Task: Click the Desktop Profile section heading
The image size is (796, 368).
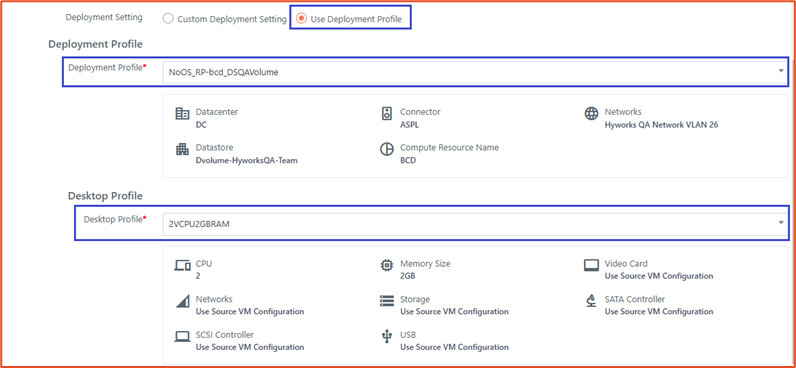Action: 105,195
